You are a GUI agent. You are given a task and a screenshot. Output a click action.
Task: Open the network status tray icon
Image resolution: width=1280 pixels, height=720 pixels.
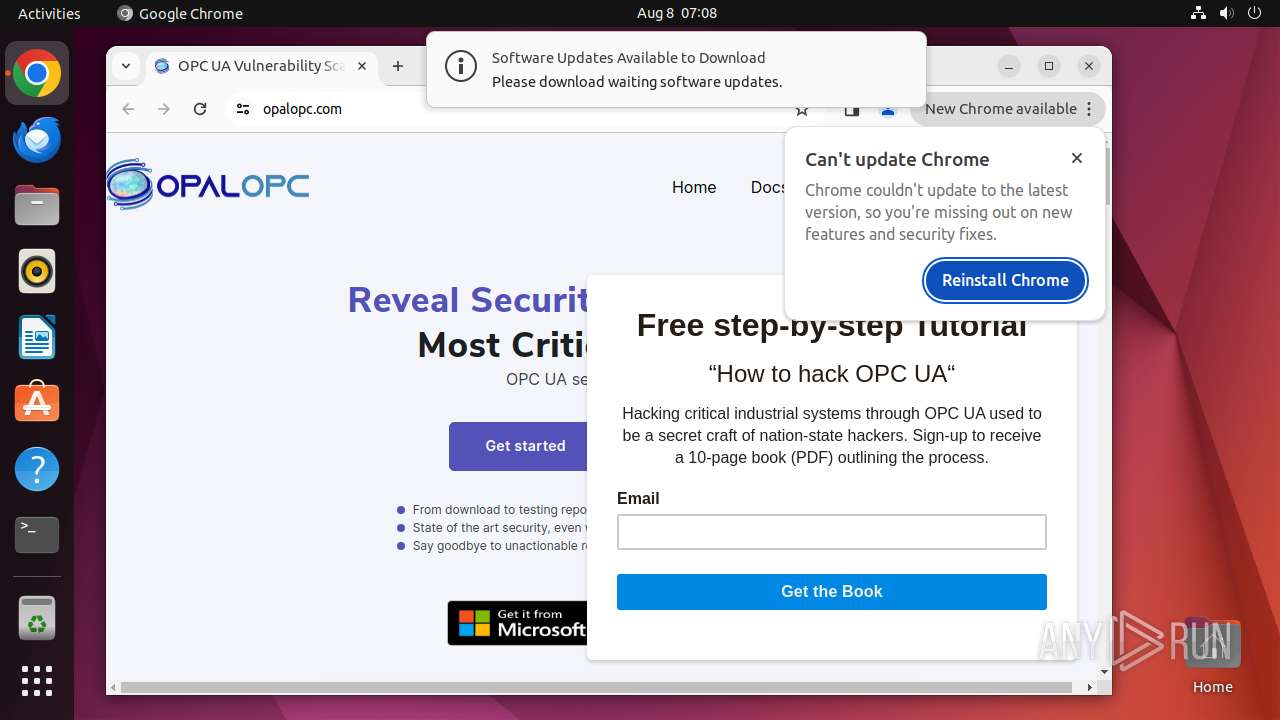click(x=1199, y=13)
